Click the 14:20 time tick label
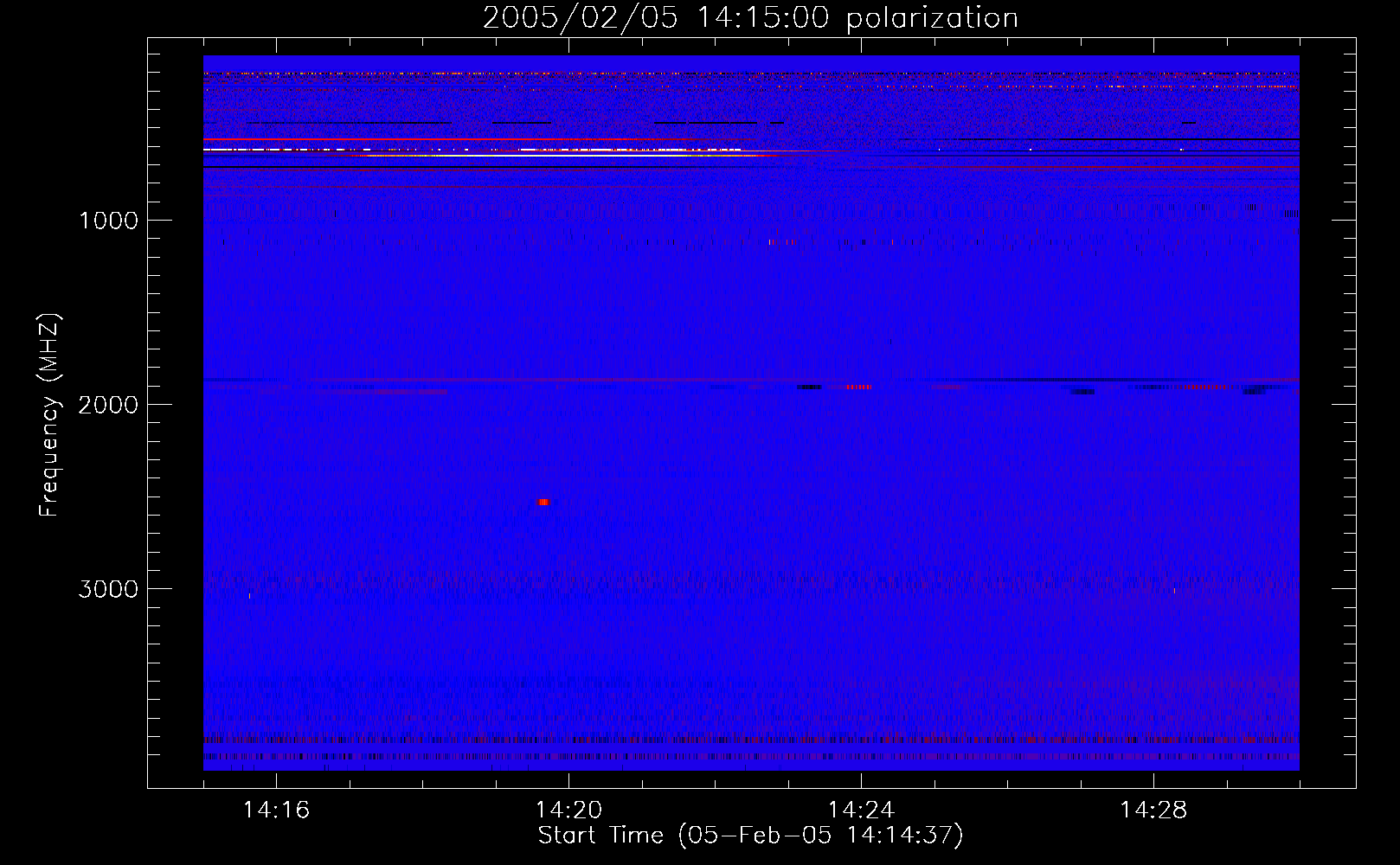Viewport: 1400px width, 865px height. point(568,811)
